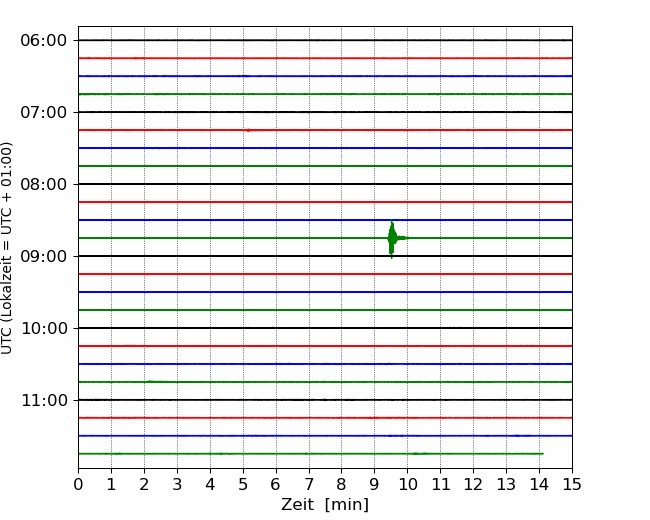Click the 09:00 time axis label
The height and width of the screenshot is (520, 650).
(x=44, y=256)
